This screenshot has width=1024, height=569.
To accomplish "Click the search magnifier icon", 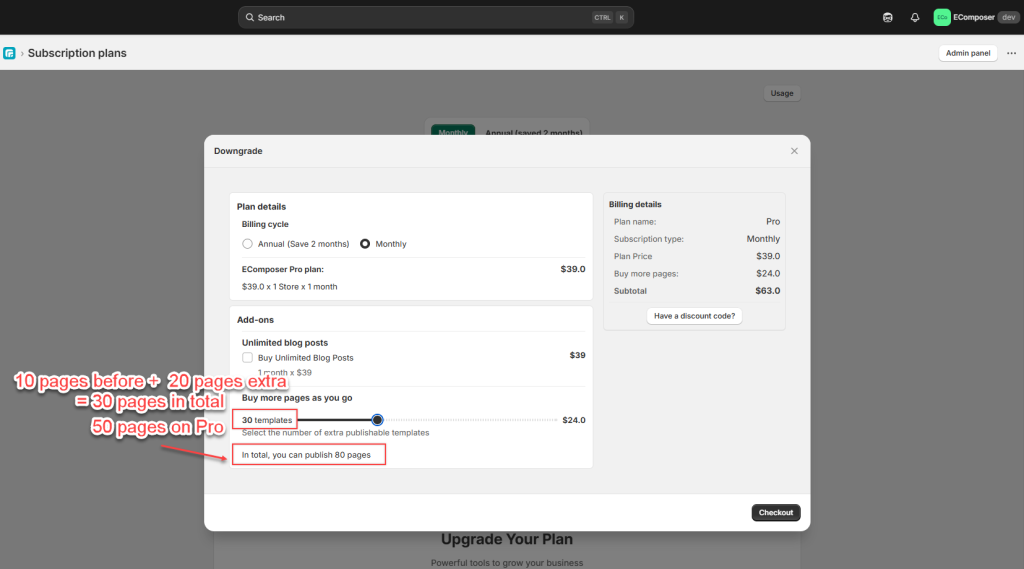I will [249, 18].
